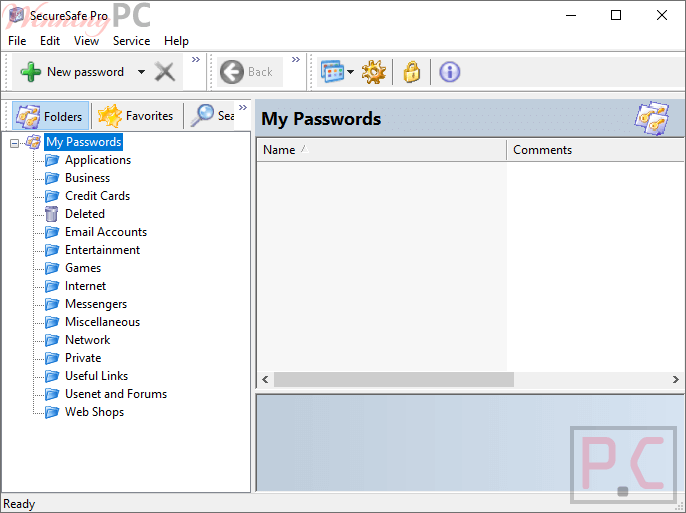Image resolution: width=686 pixels, height=513 pixels.
Task: Select the Business folder label
Action: pos(88,178)
